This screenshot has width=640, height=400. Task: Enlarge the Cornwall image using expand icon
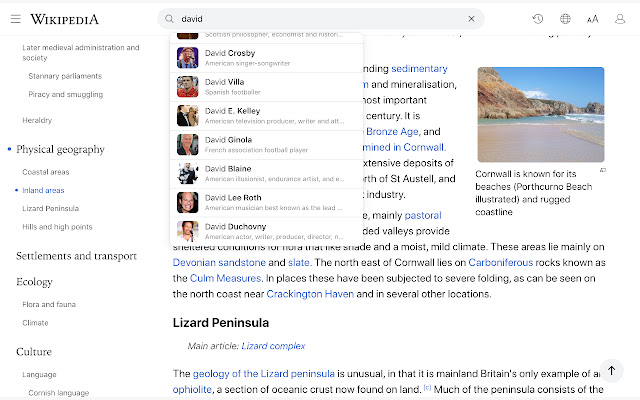coord(602,170)
